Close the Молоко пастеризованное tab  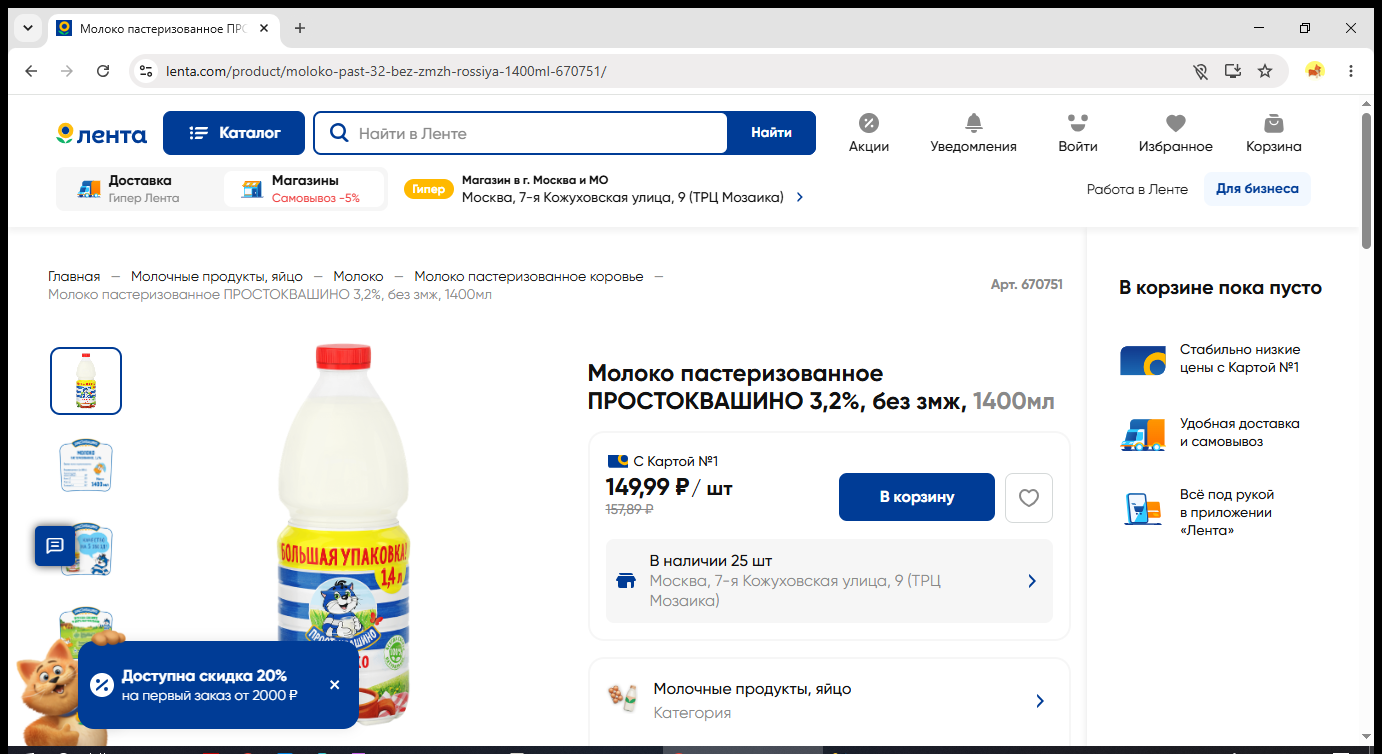[264, 28]
